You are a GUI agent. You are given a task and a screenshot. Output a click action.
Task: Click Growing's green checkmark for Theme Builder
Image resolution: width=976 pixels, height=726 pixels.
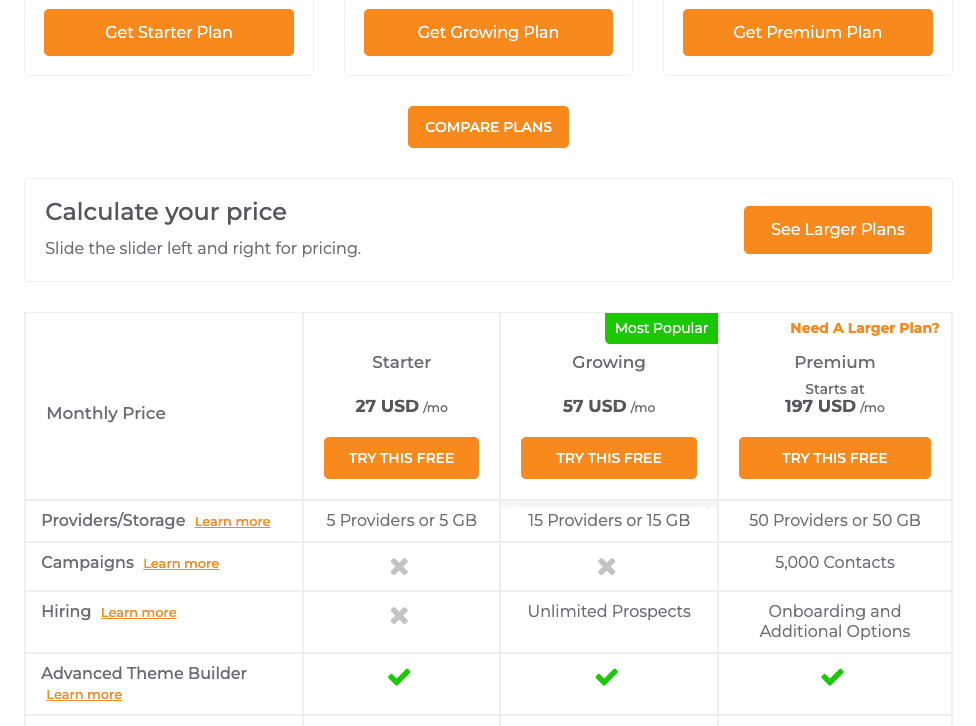pyautogui.click(x=606, y=678)
